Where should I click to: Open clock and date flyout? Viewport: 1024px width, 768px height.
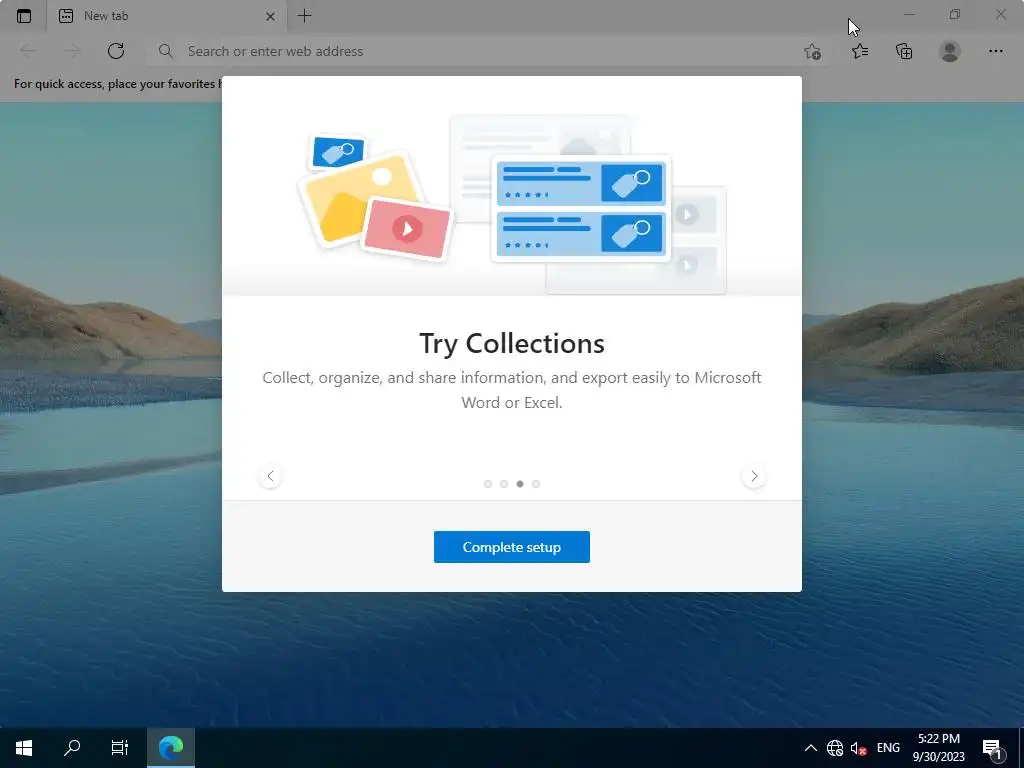click(x=938, y=748)
